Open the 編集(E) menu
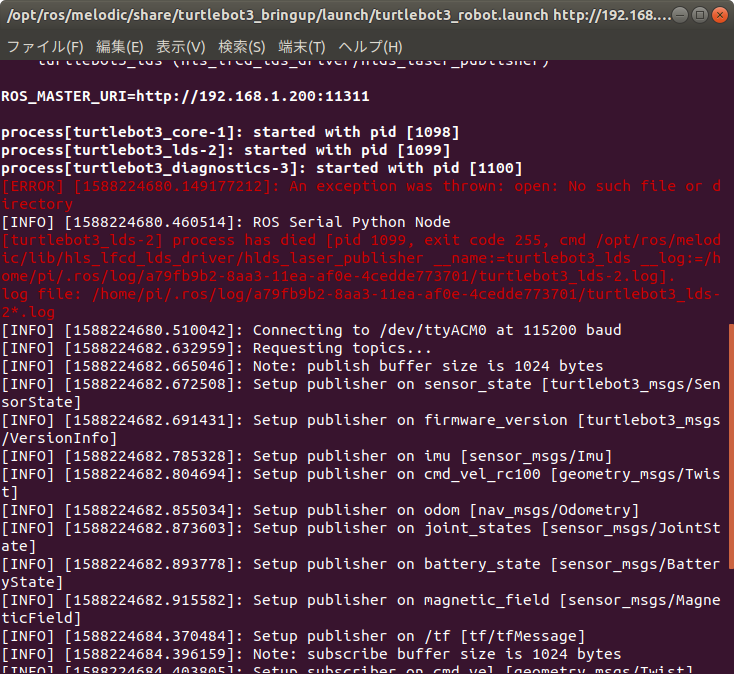 pyautogui.click(x=119, y=47)
